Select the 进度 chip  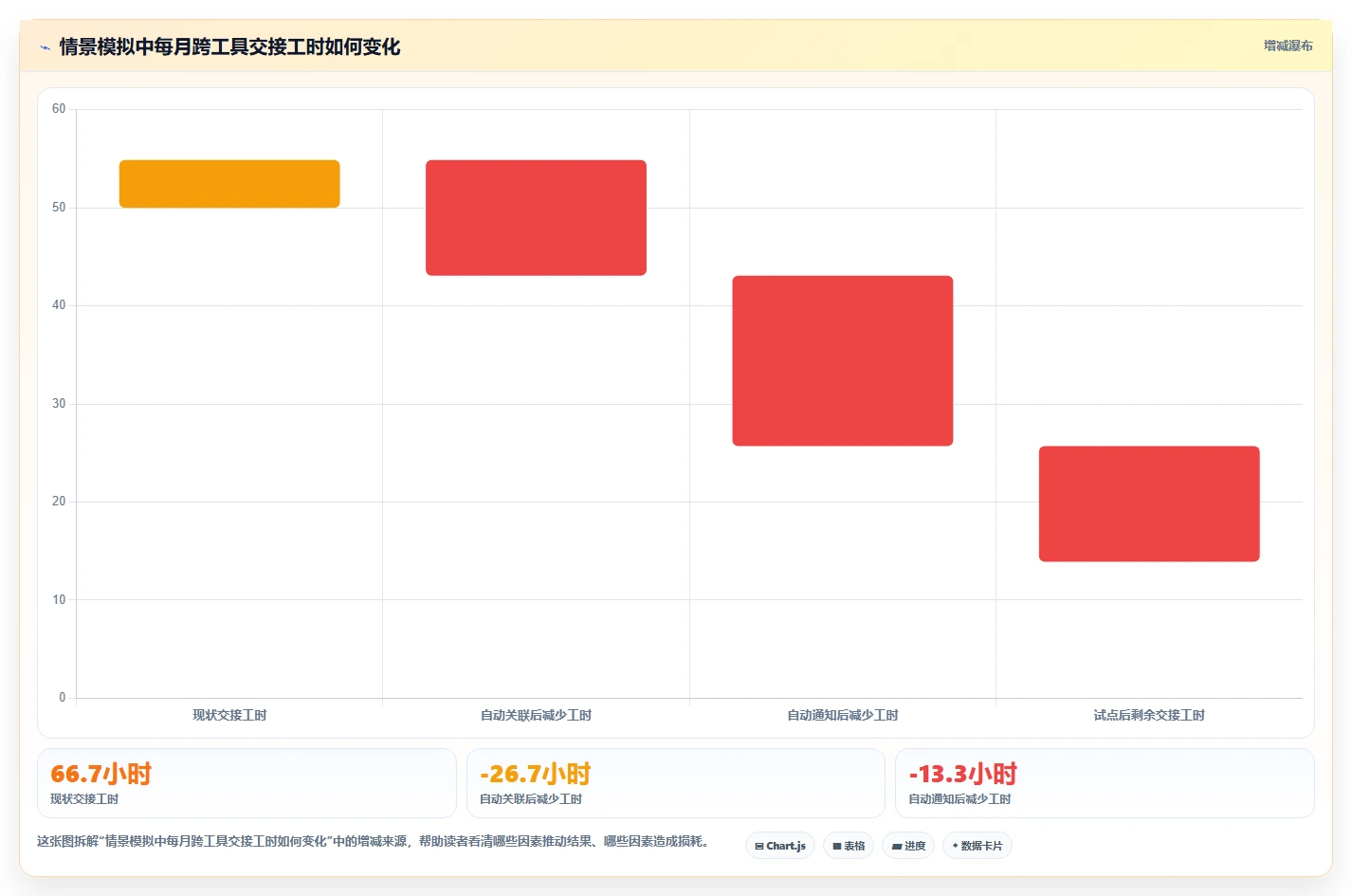point(908,846)
